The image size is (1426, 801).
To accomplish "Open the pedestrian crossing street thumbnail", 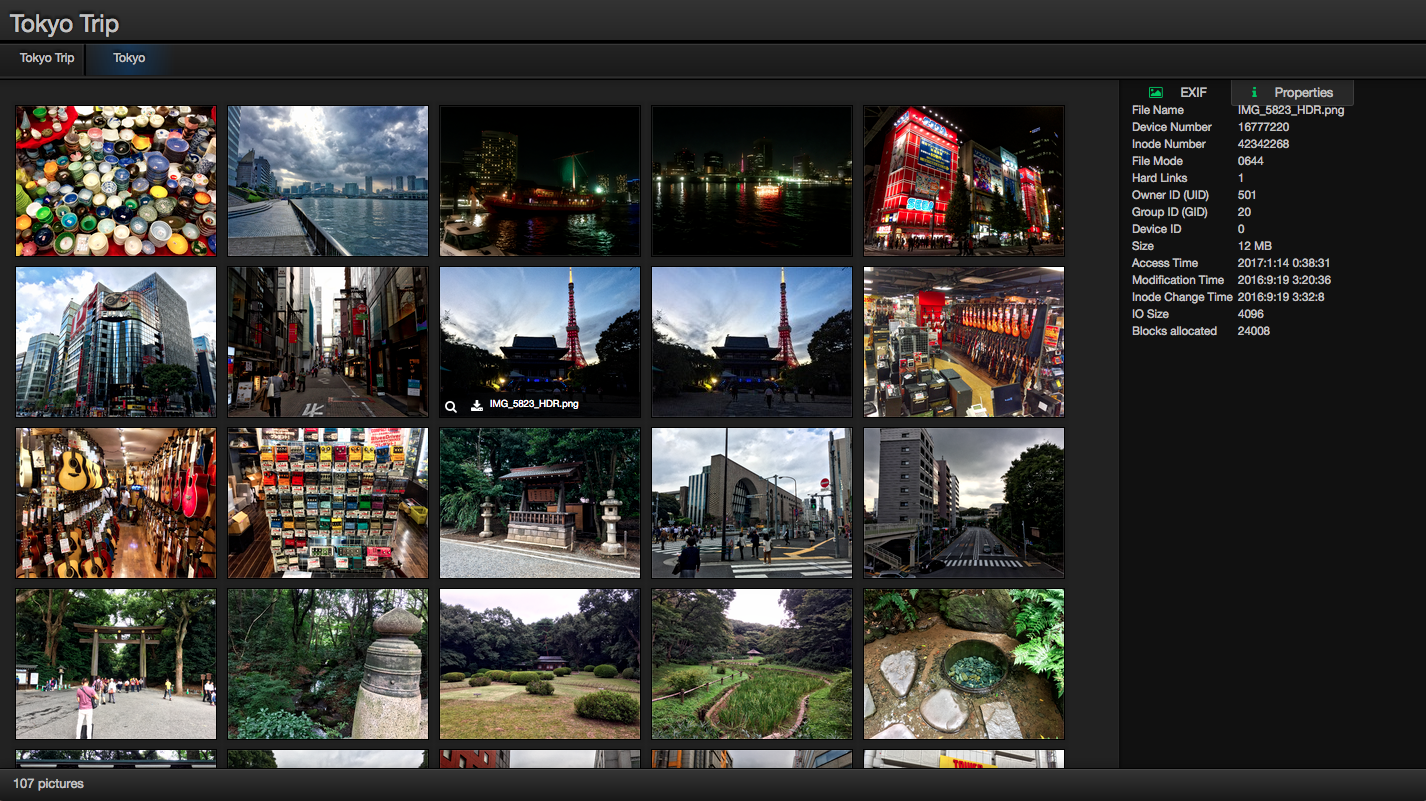I will [x=752, y=503].
